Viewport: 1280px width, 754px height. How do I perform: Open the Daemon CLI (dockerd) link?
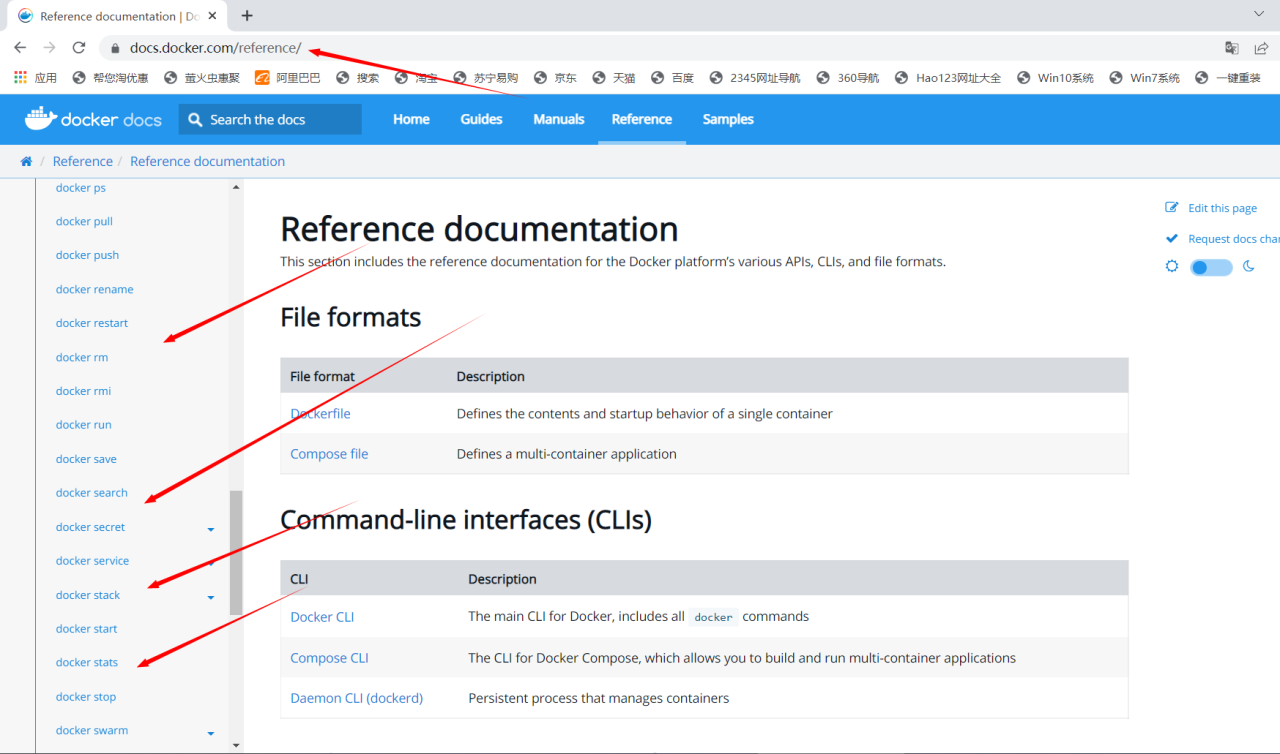(x=356, y=698)
